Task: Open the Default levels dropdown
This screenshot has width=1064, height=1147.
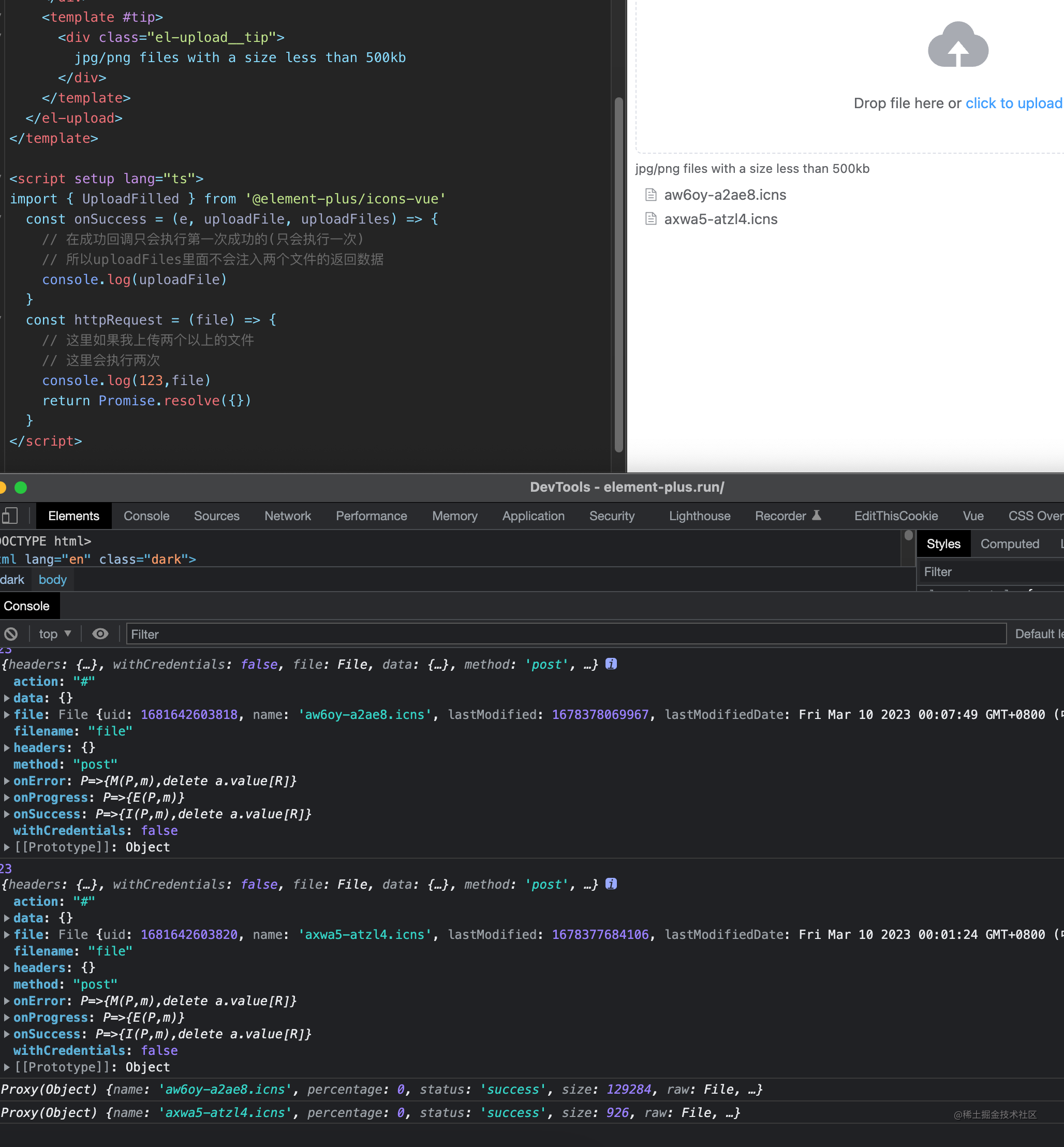Action: pyautogui.click(x=1038, y=634)
